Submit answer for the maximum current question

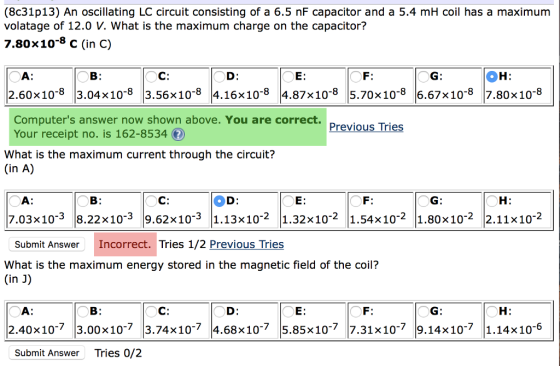(x=47, y=245)
